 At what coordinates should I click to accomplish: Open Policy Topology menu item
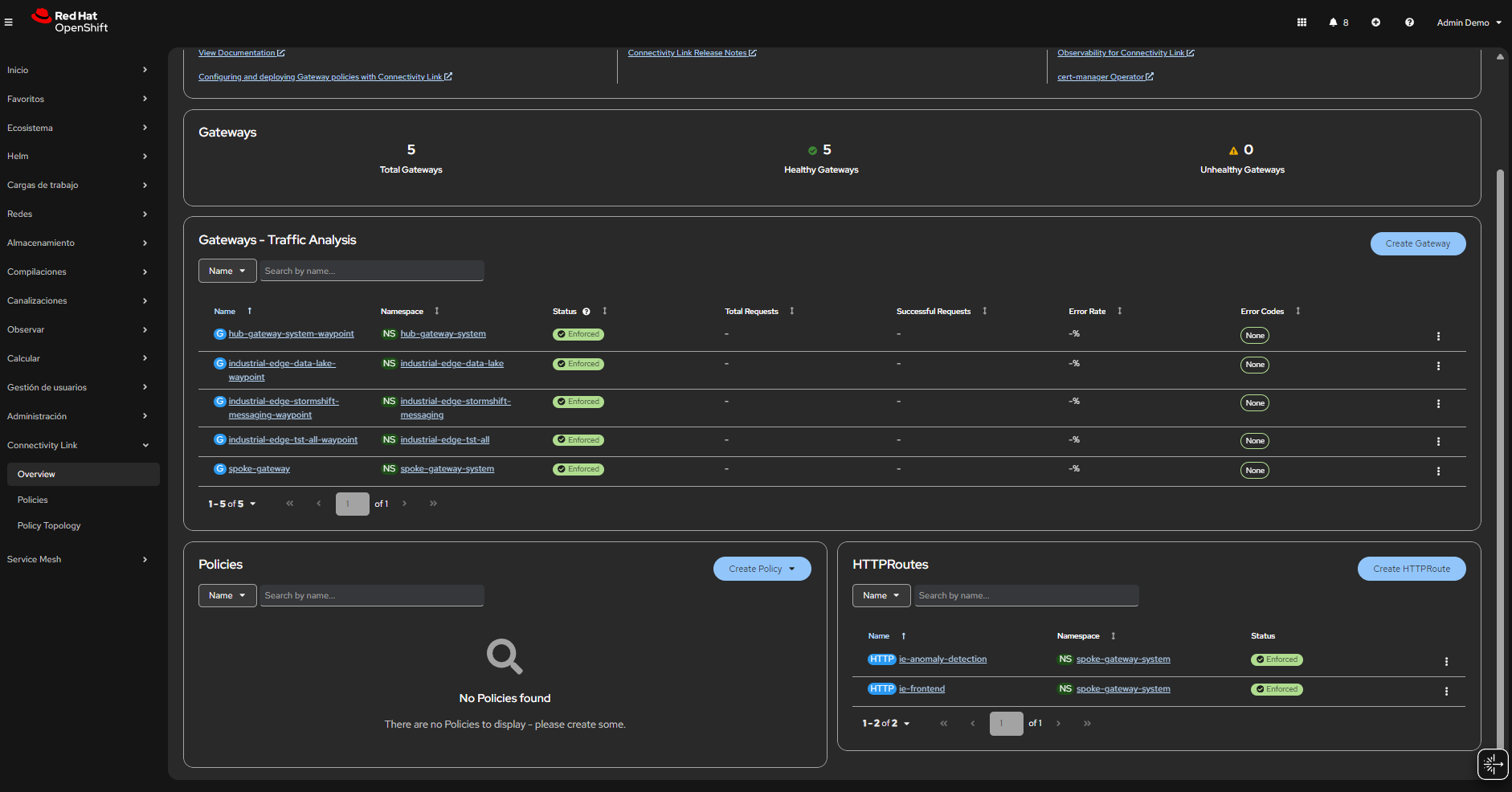coord(84,525)
